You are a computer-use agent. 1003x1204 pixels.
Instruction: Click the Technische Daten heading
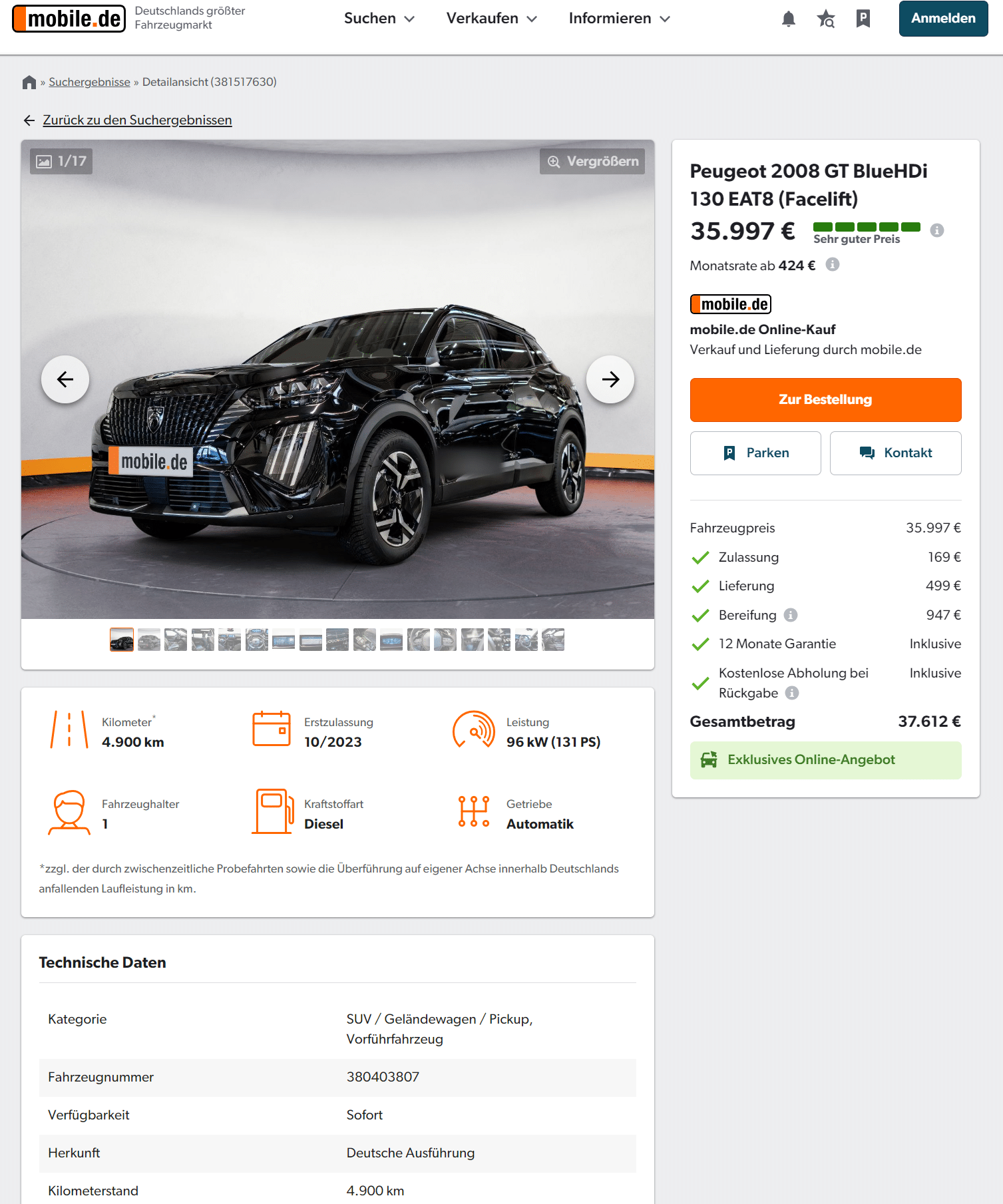point(102,963)
